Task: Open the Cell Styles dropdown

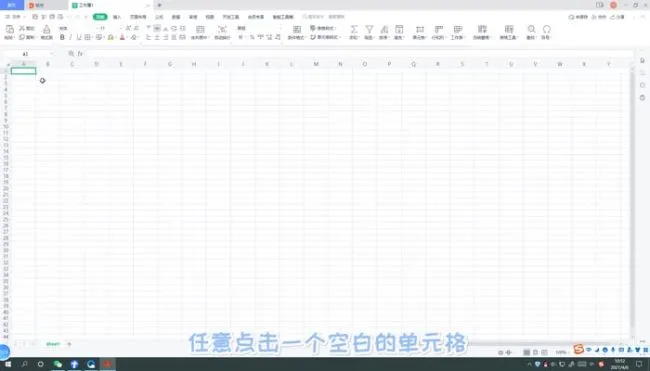Action: click(x=325, y=37)
